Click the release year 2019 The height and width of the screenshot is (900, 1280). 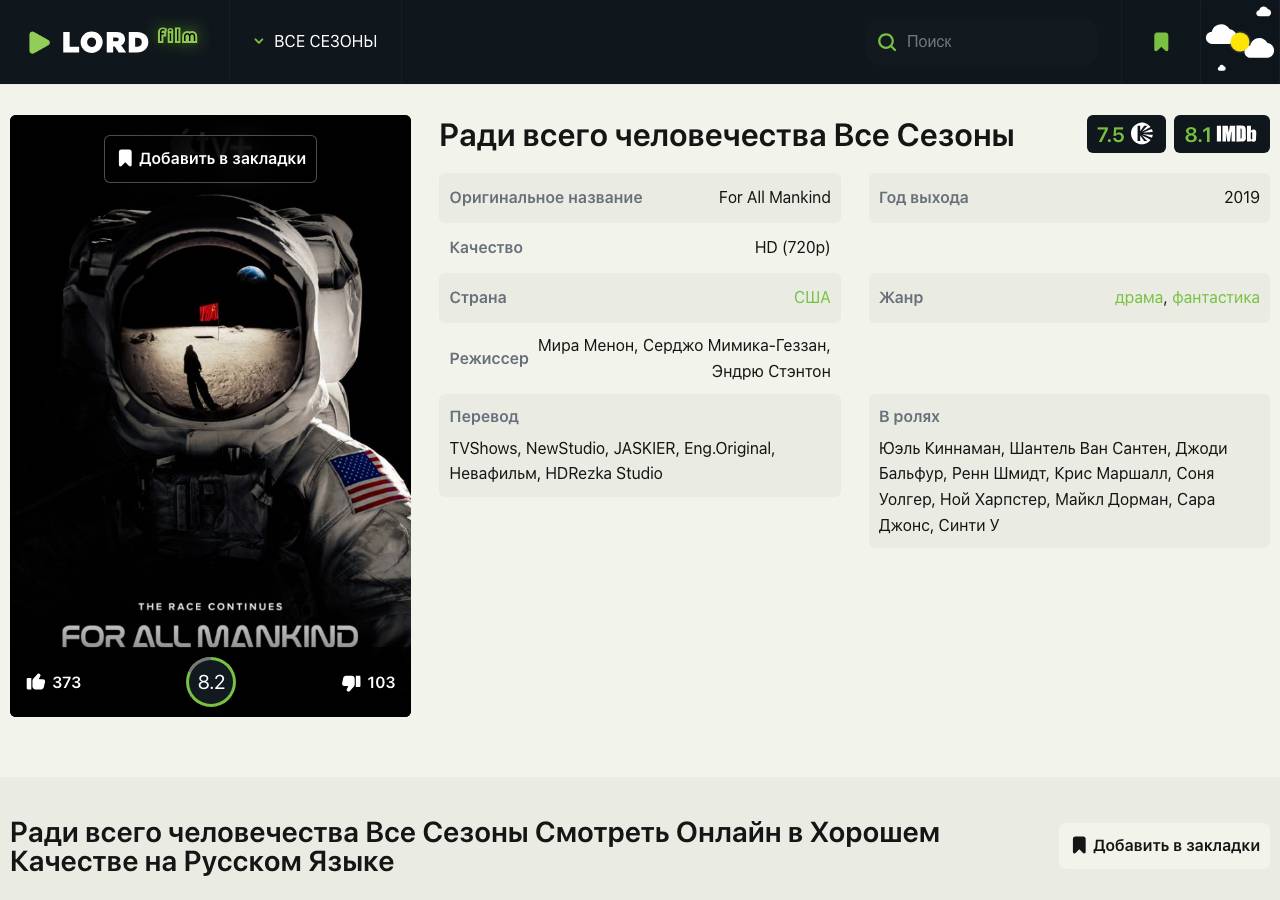[1242, 197]
